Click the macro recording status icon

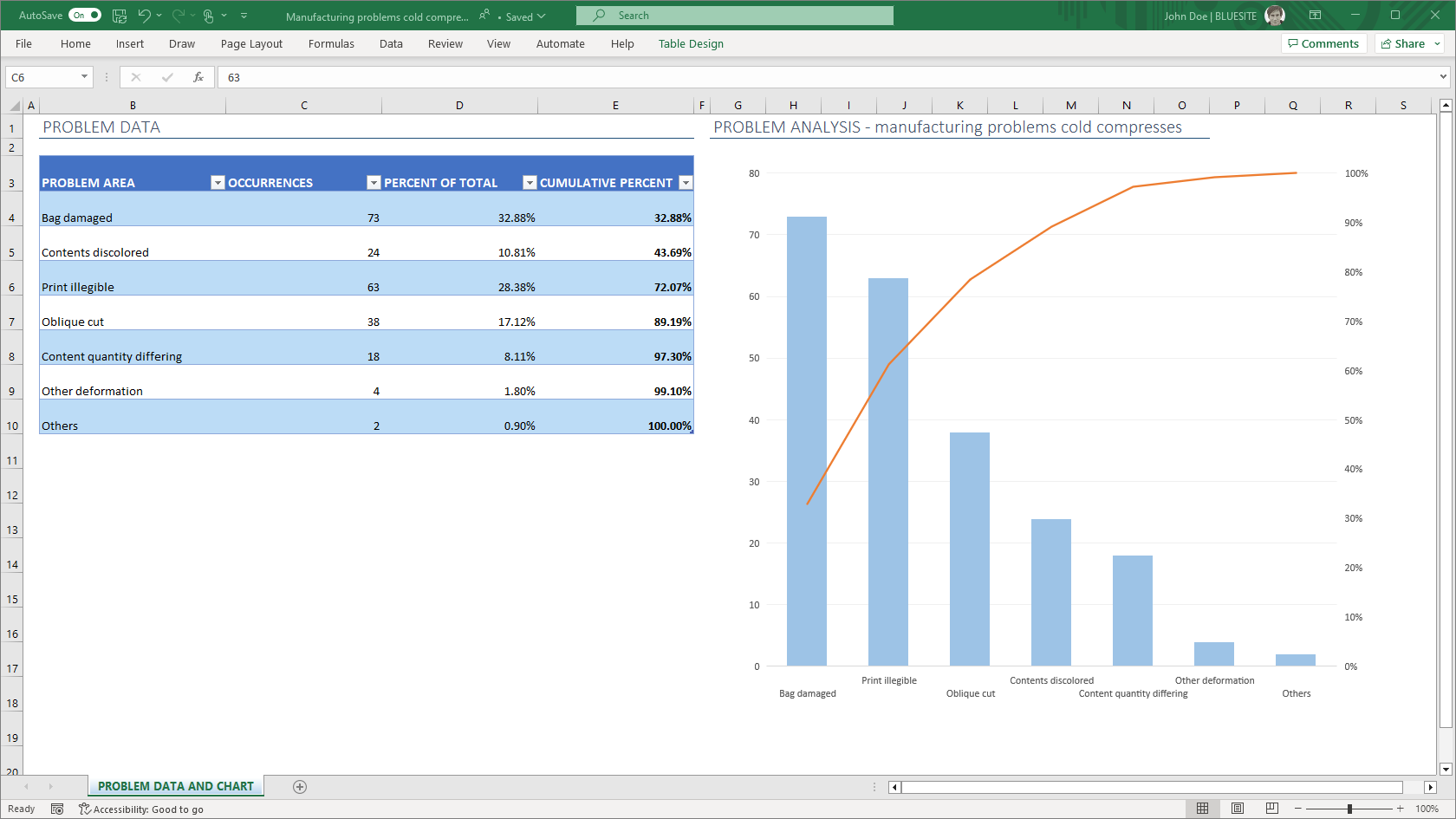coord(57,809)
